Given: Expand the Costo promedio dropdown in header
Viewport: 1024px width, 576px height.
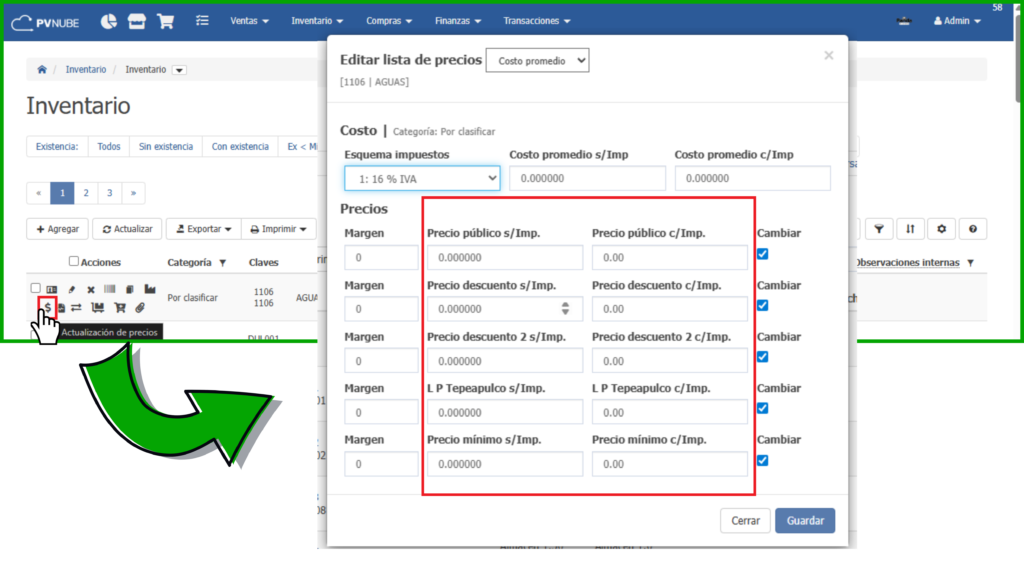Looking at the screenshot, I should tap(537, 61).
